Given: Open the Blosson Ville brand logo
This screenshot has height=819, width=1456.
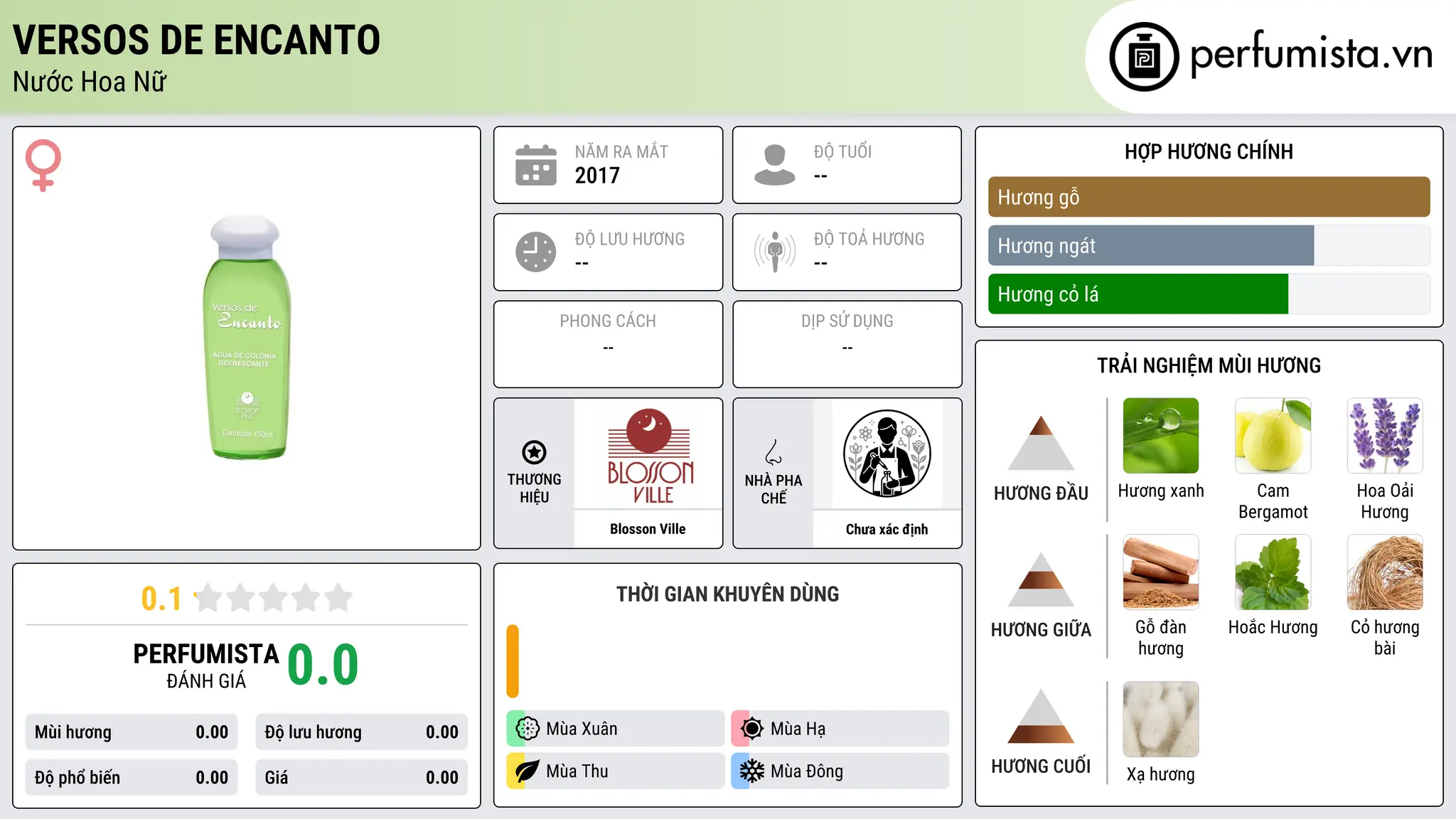Looking at the screenshot, I should pyautogui.click(x=648, y=455).
